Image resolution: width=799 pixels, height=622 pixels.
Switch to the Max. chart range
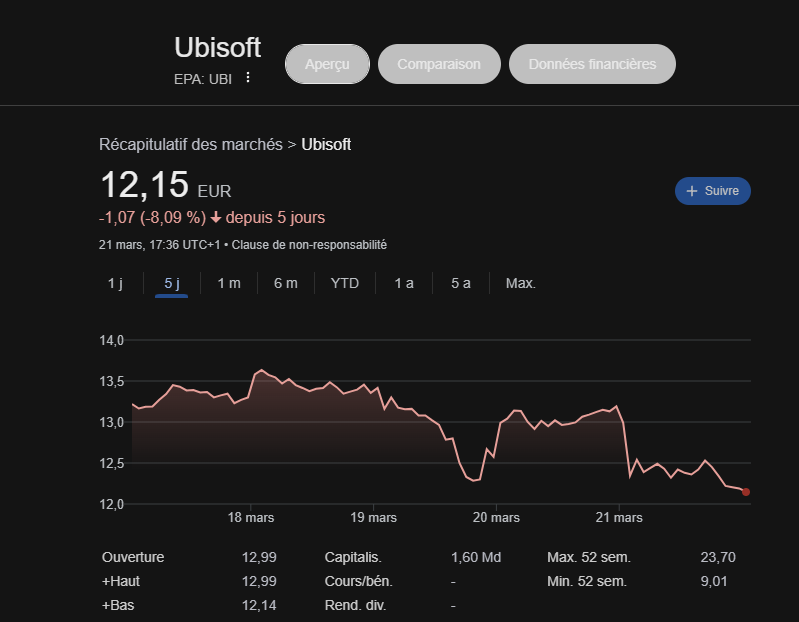point(521,283)
